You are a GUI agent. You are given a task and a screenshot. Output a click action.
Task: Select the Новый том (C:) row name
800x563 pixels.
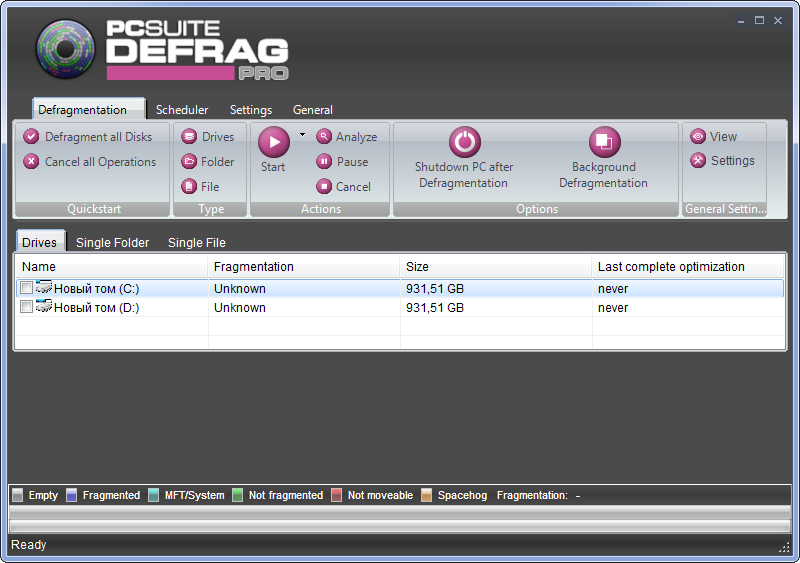(96, 289)
